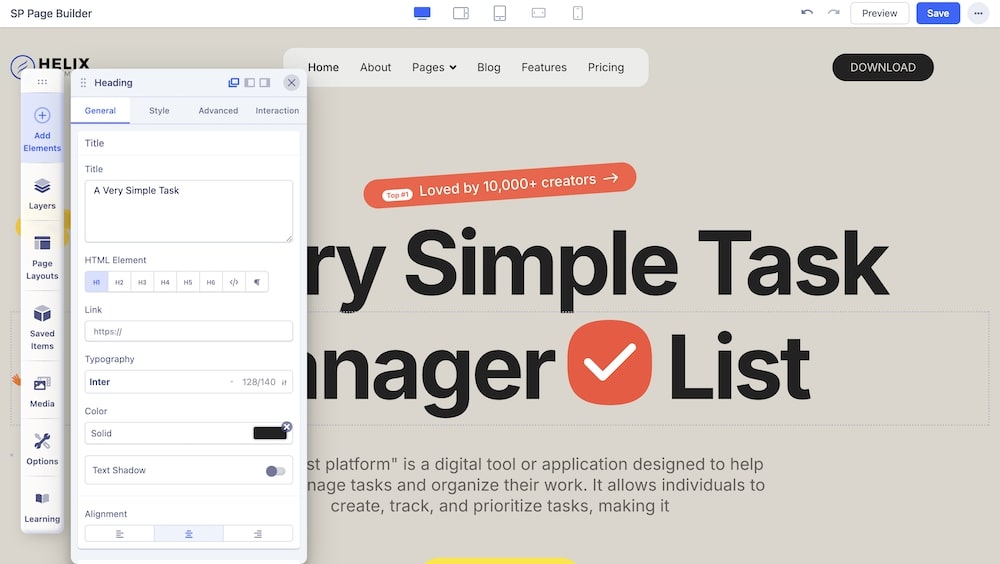Open the Inter typography font selector
This screenshot has height=564, width=1000.
155,382
